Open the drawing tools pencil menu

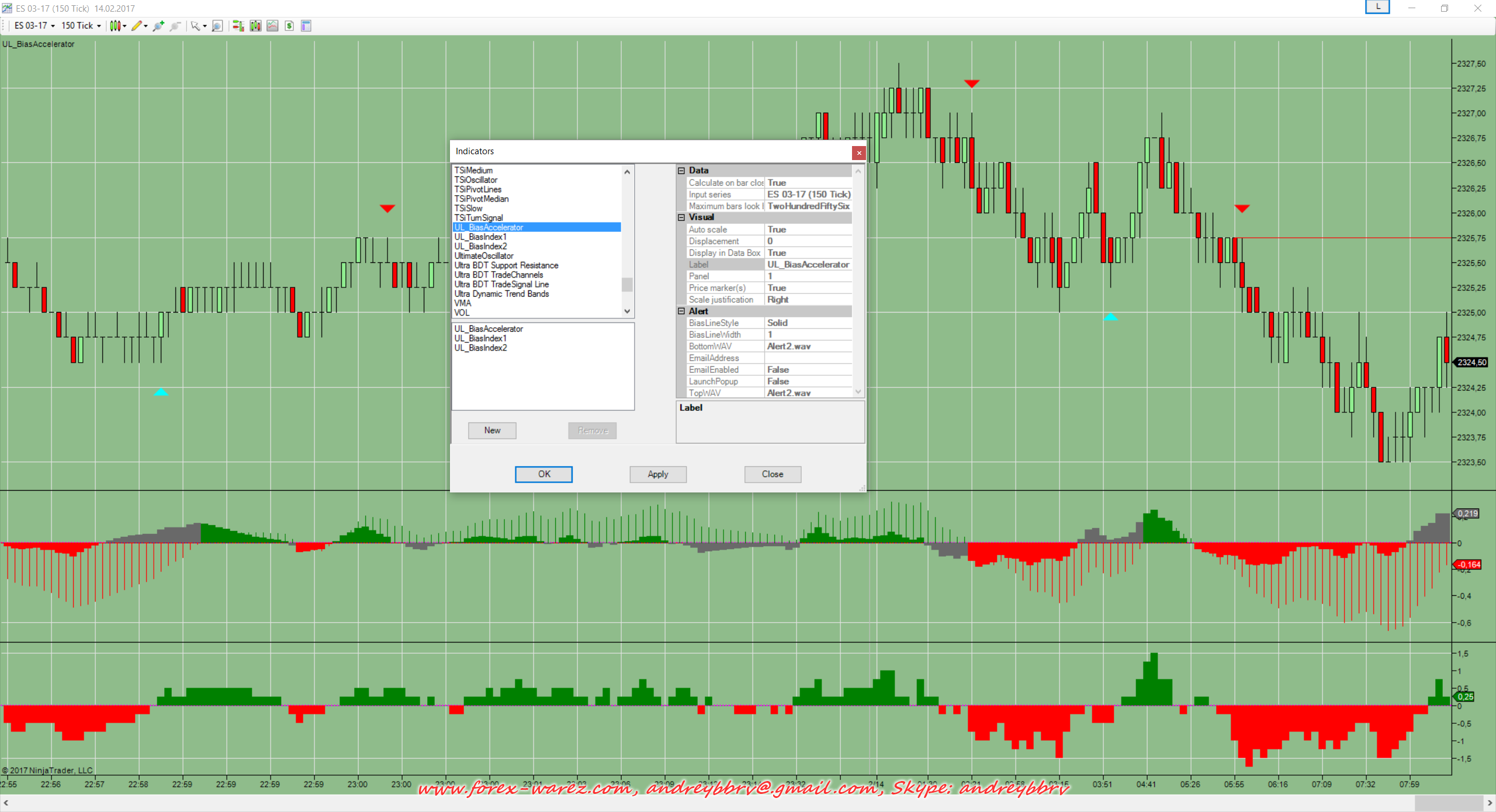point(138,26)
